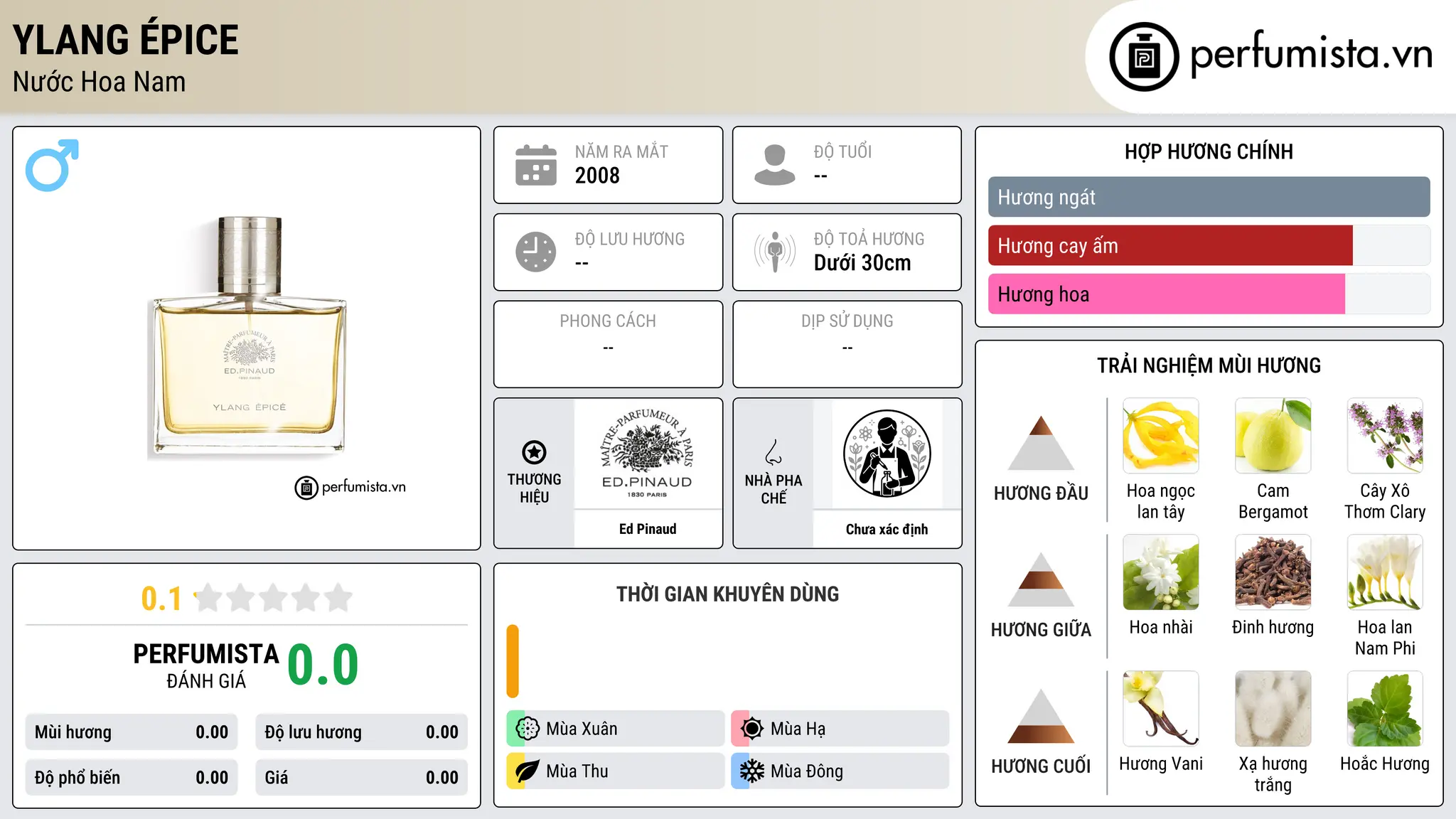Click the summer sun icon
Screen dimensions: 1456x819
tap(752, 729)
